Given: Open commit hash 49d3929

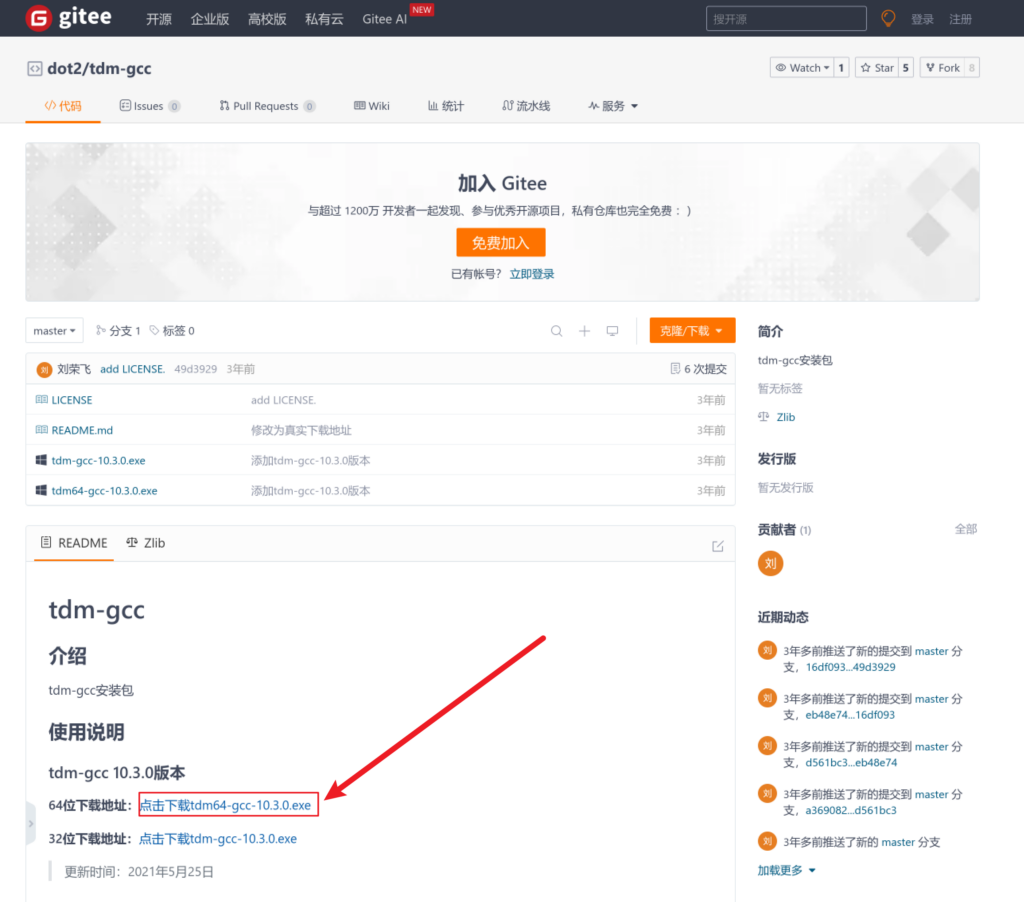Looking at the screenshot, I should coord(195,369).
